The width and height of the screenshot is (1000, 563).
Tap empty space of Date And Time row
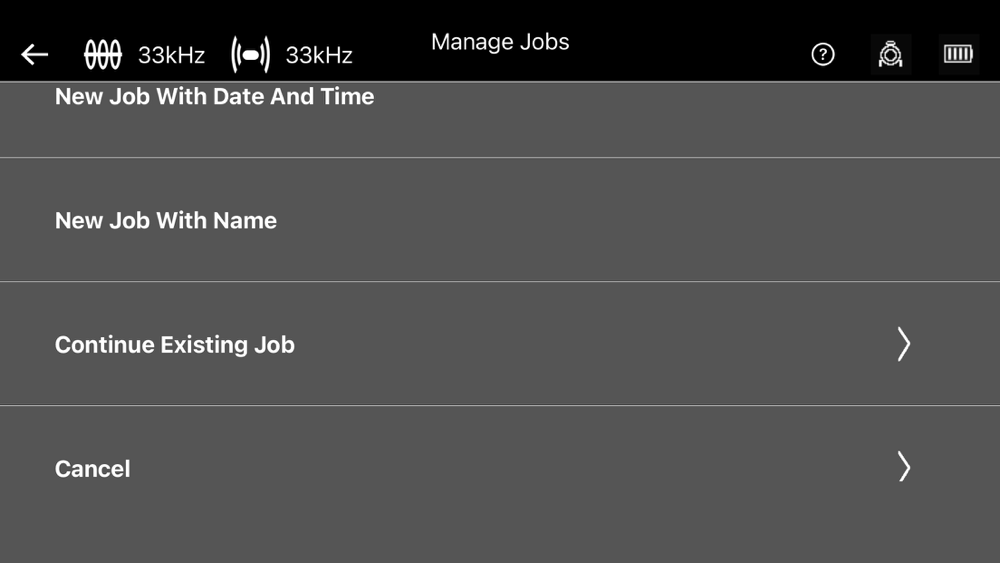[638, 119]
